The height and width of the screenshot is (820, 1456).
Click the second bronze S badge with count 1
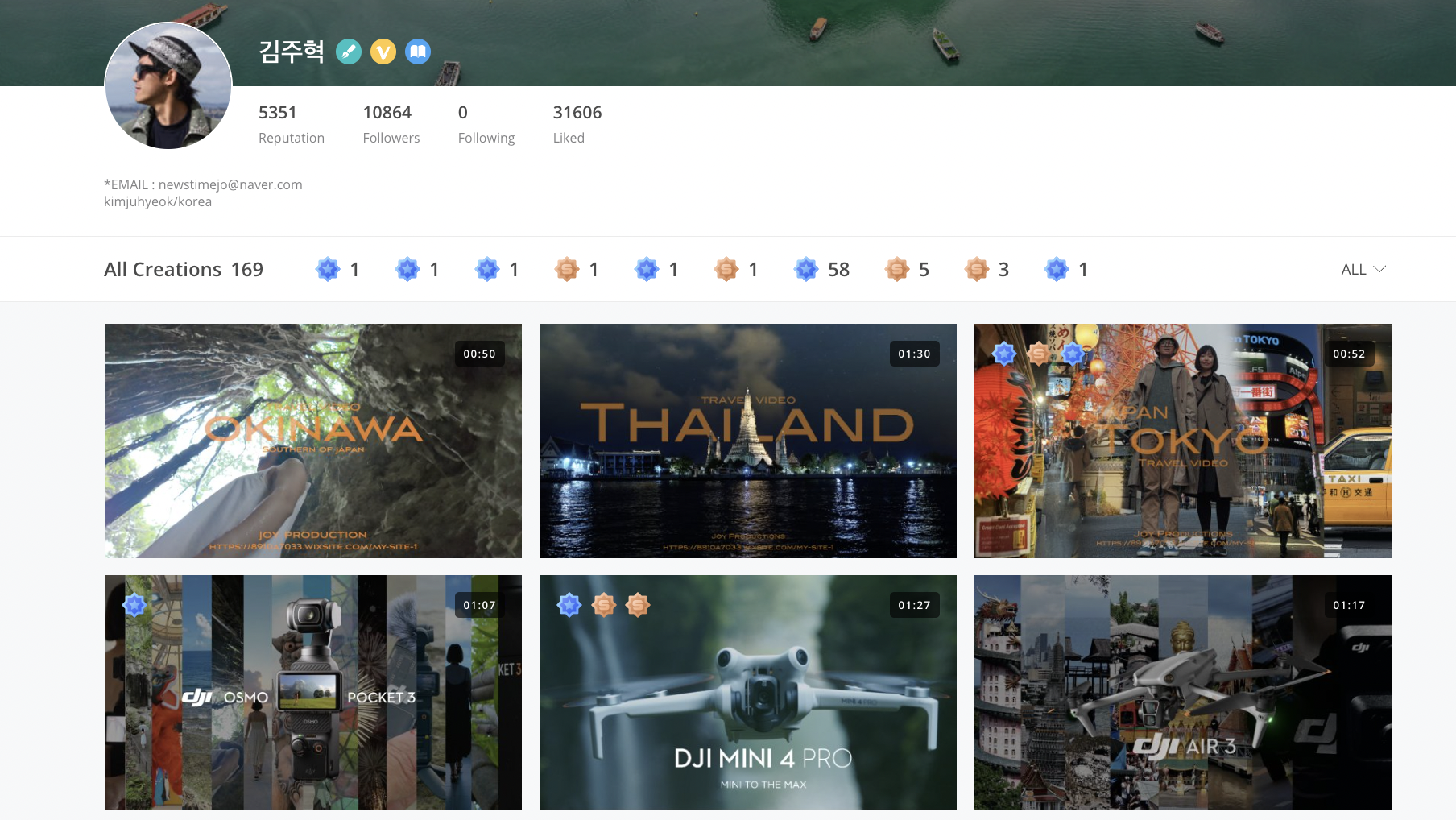[x=726, y=269]
